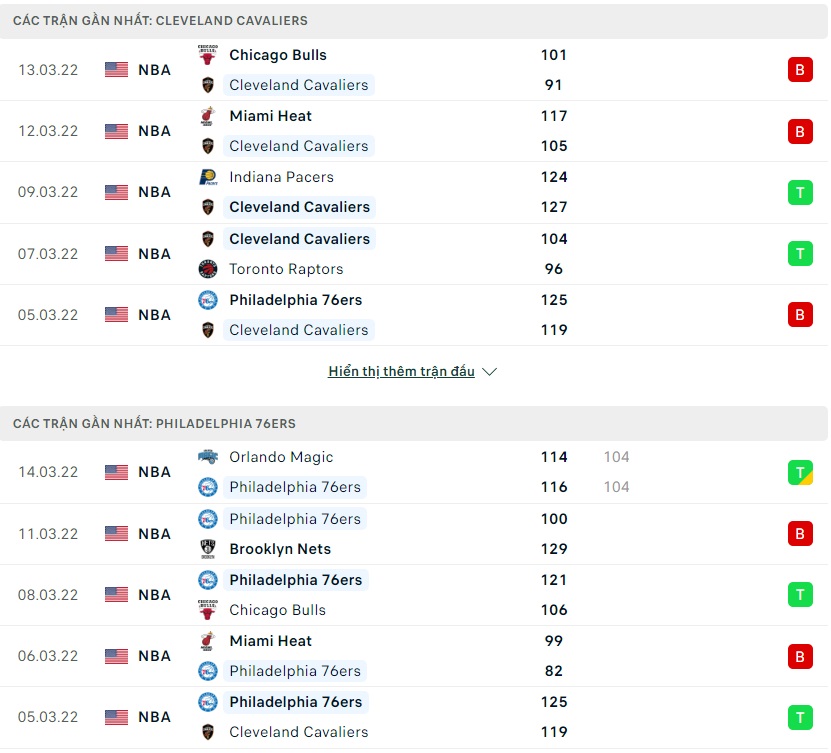831x753 pixels.
Task: Click the Indiana Pacers logo icon
Action: pos(208,177)
